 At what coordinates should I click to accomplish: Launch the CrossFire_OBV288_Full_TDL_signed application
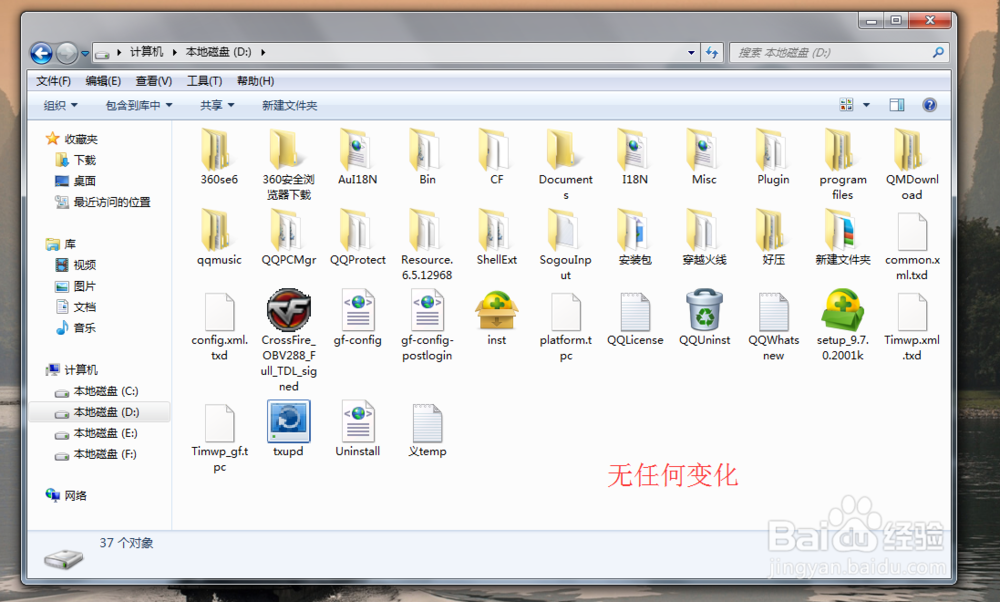click(x=288, y=310)
